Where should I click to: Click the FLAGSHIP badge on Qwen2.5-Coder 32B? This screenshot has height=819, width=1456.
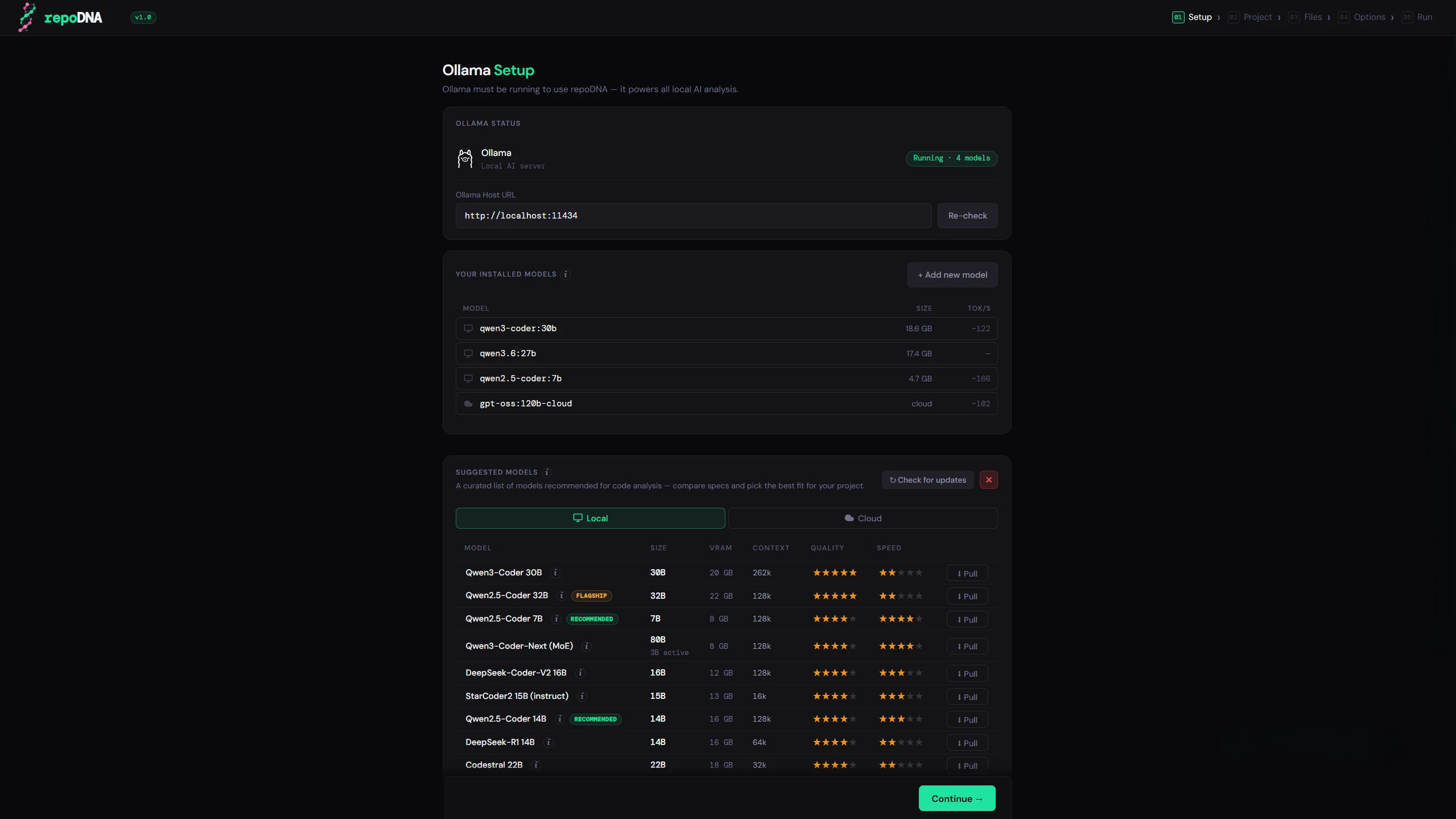click(591, 595)
